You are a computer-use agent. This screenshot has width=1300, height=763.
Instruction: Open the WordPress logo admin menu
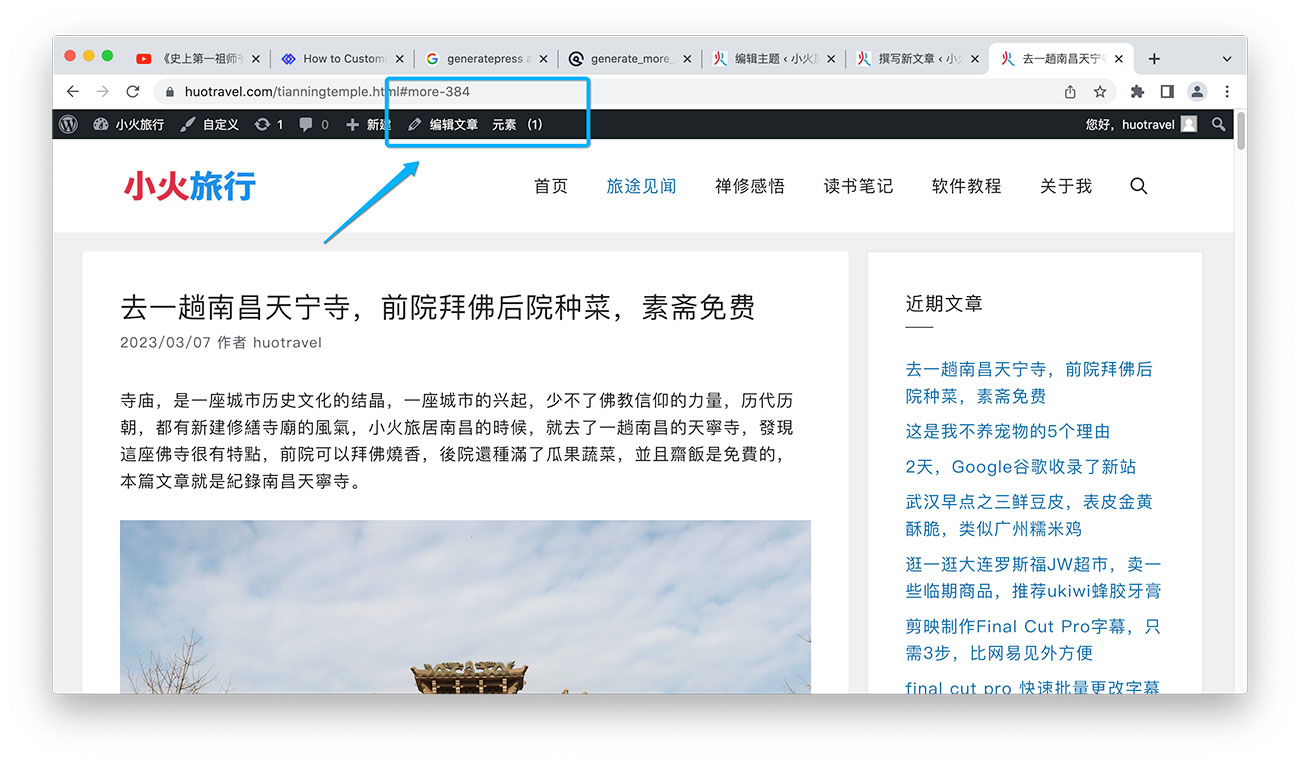[x=68, y=124]
